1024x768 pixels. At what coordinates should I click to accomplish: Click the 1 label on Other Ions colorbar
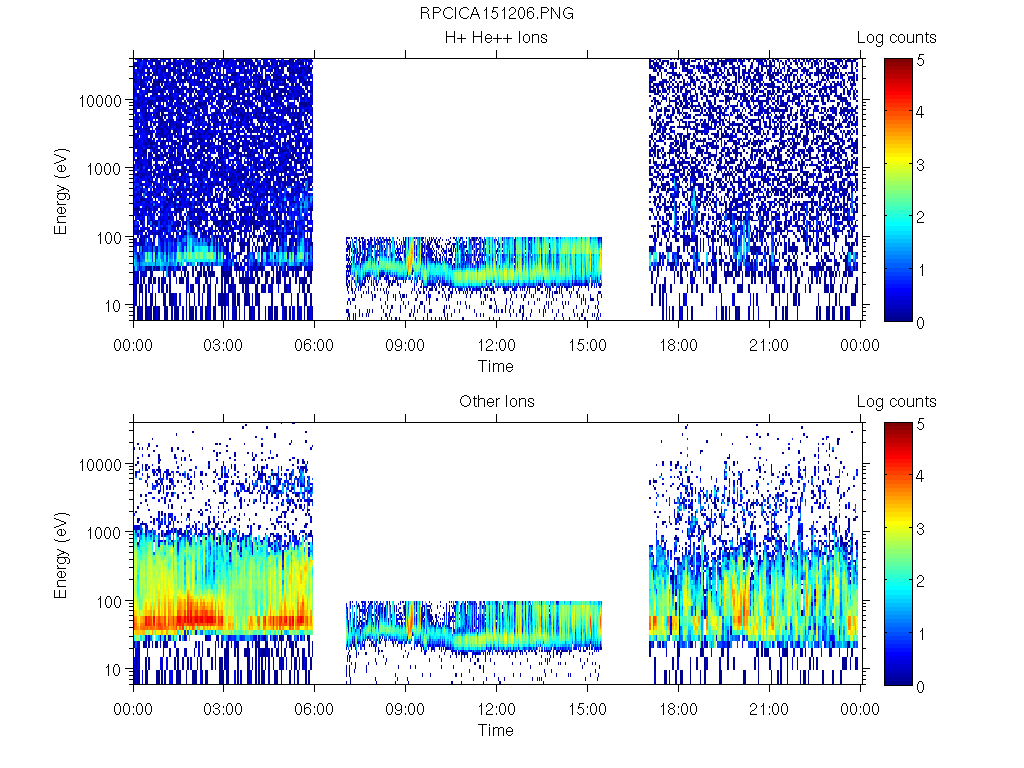[x=921, y=634]
